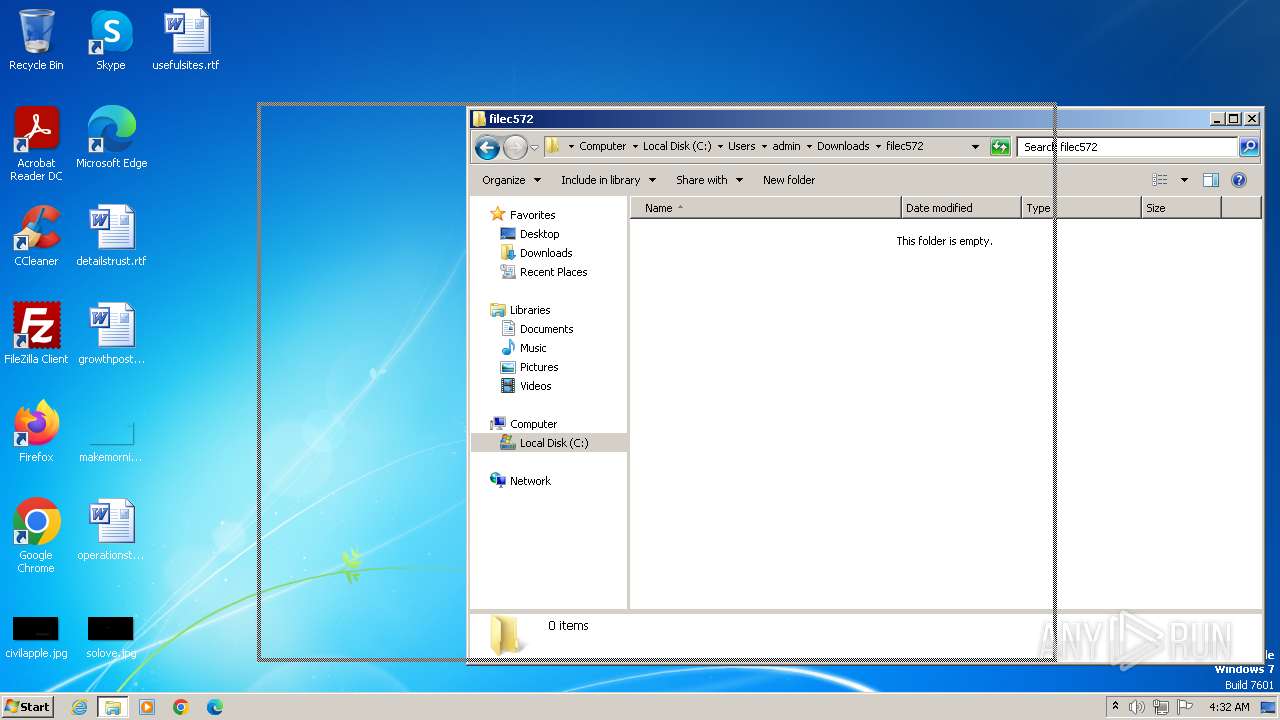Select Libraries in navigation pane

[x=530, y=310]
